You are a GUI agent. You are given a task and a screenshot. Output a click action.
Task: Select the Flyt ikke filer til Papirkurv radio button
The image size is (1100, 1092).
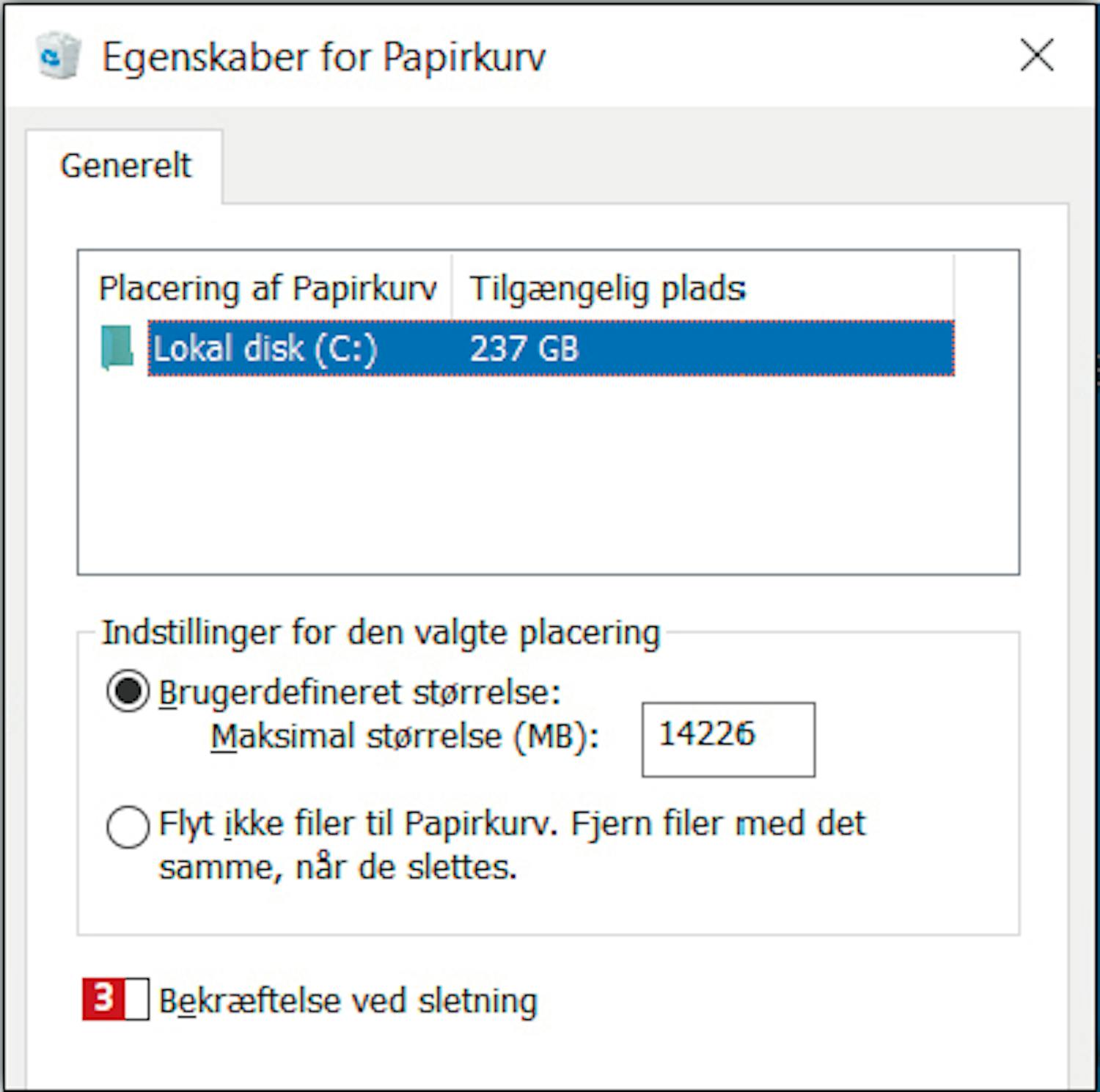(x=128, y=827)
